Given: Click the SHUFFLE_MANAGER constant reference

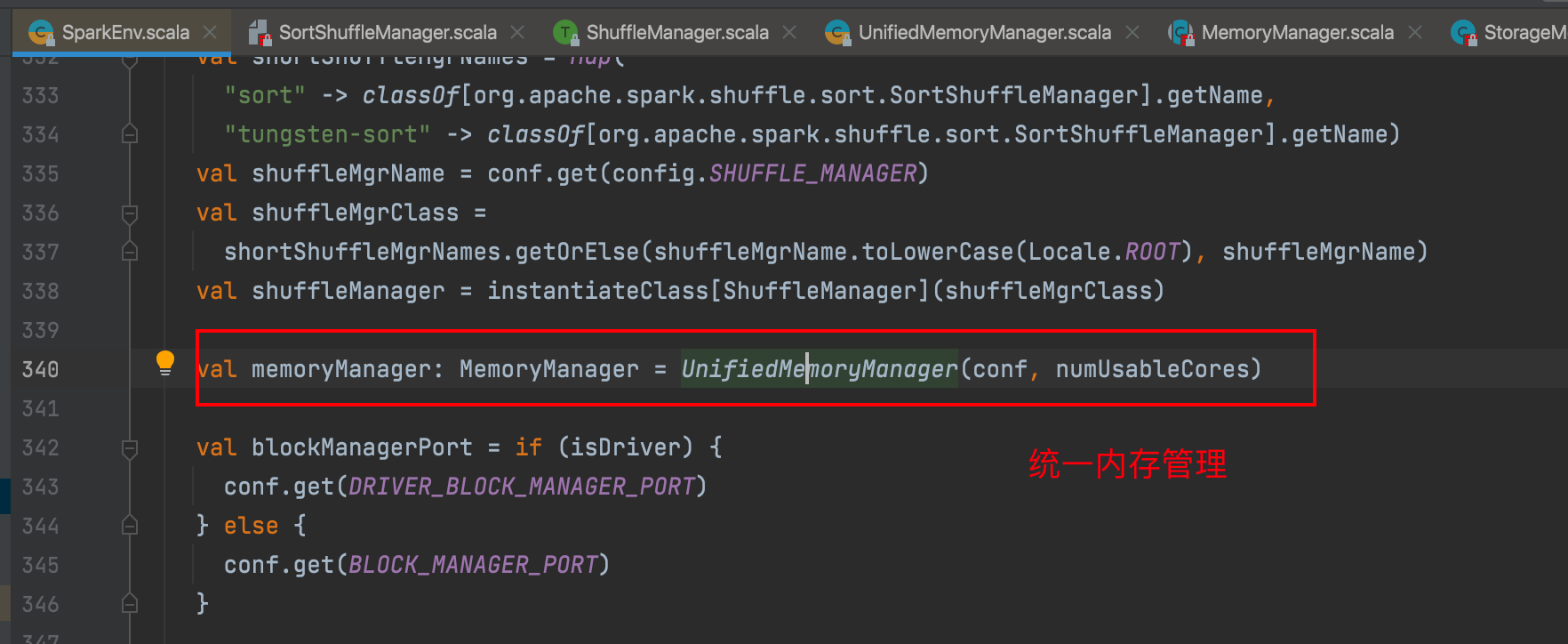Looking at the screenshot, I should point(812,173).
